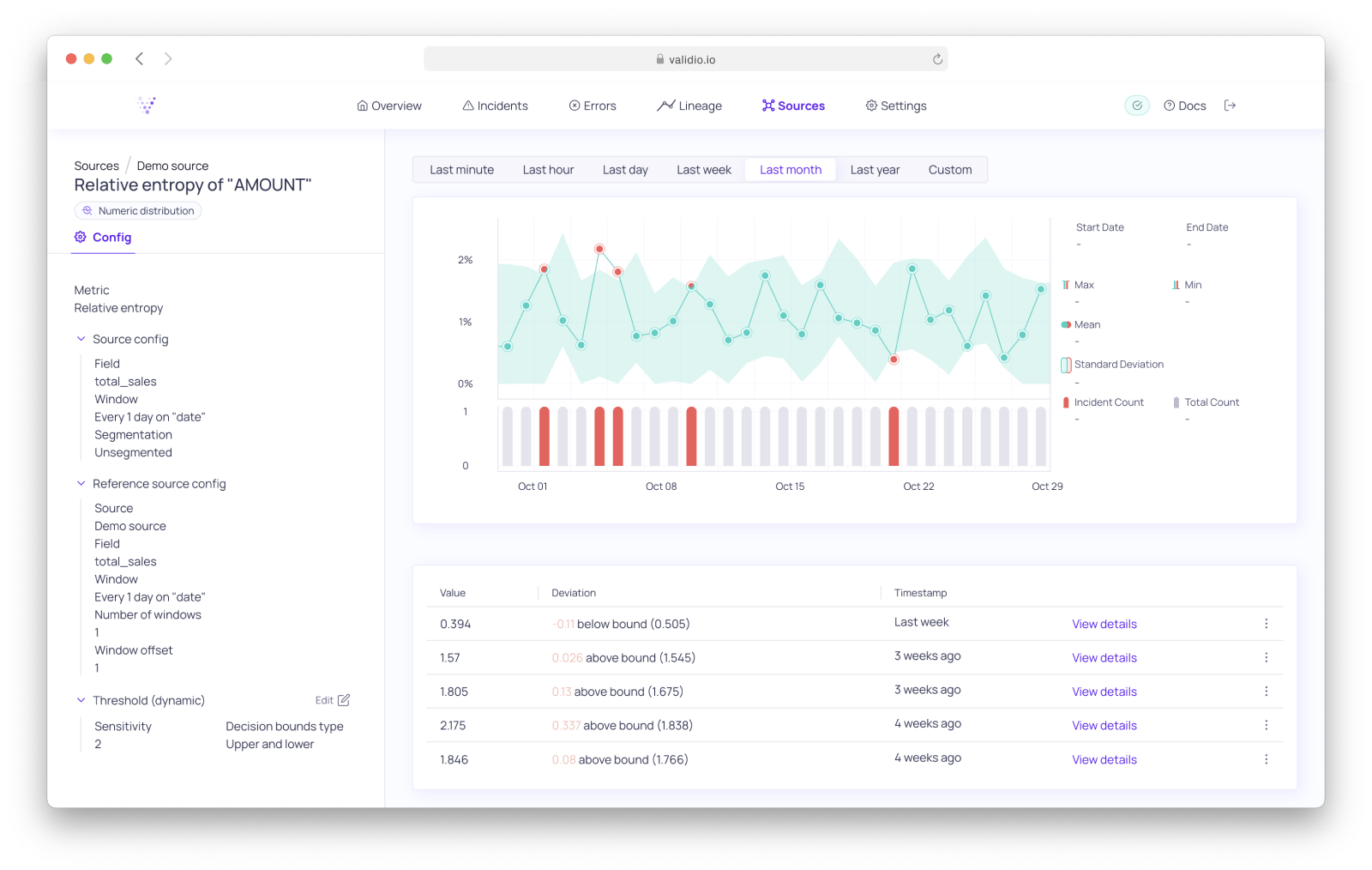The height and width of the screenshot is (870, 1372).
Task: Collapse the Threshold (dynamic) section
Action: 81,700
